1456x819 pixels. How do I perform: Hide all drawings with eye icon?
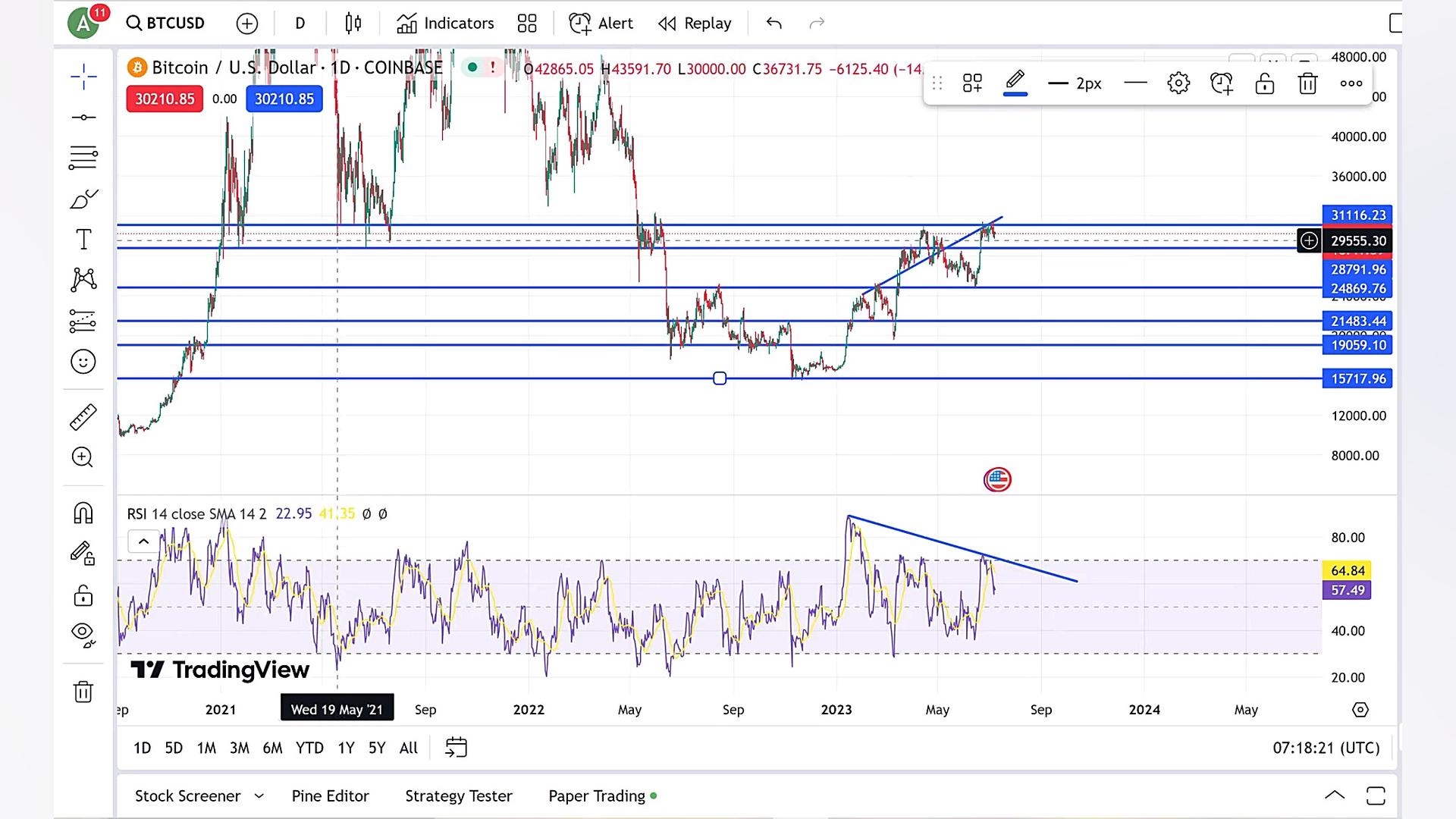[x=83, y=634]
